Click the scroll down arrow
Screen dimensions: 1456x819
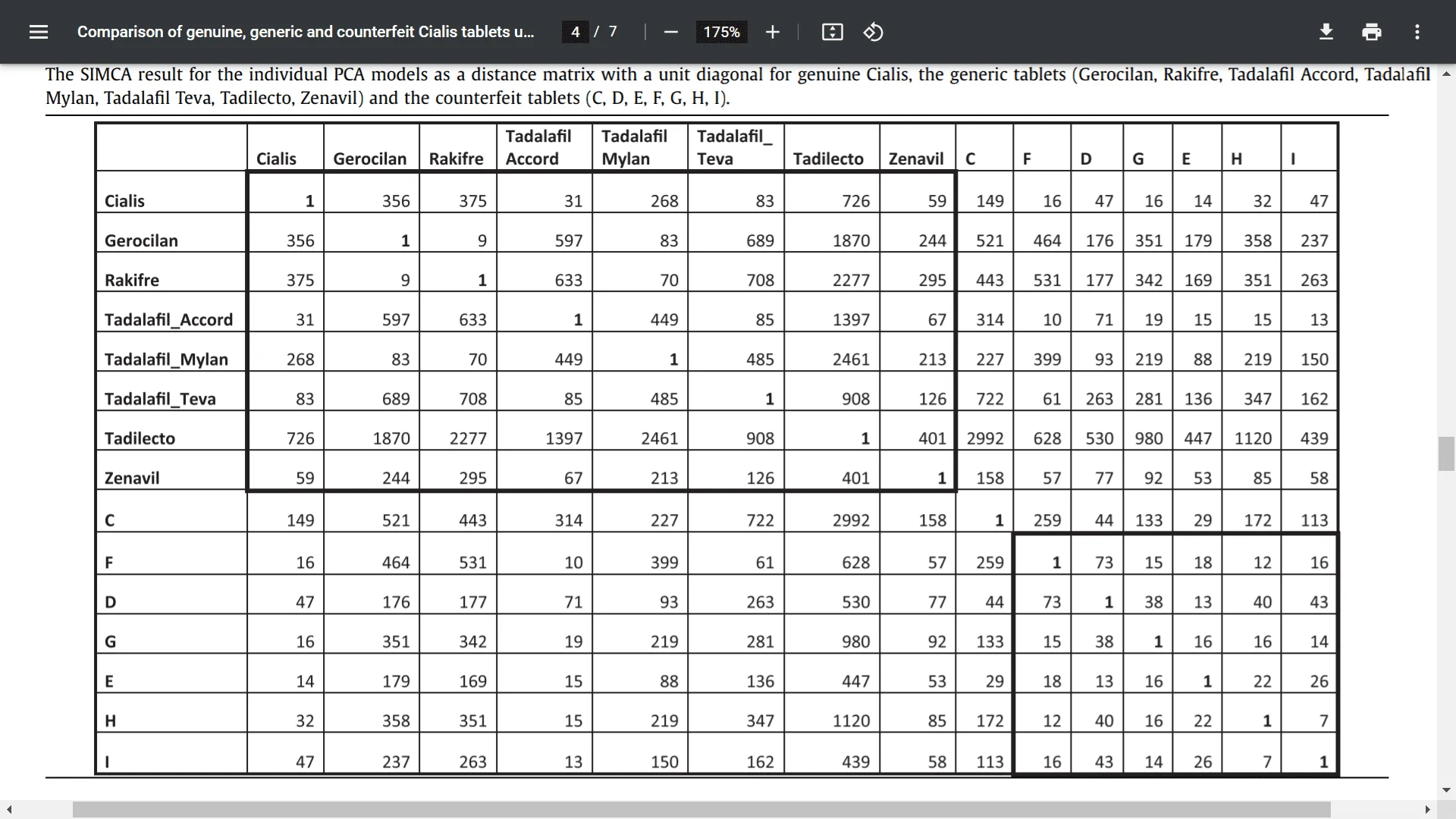pos(1446,790)
